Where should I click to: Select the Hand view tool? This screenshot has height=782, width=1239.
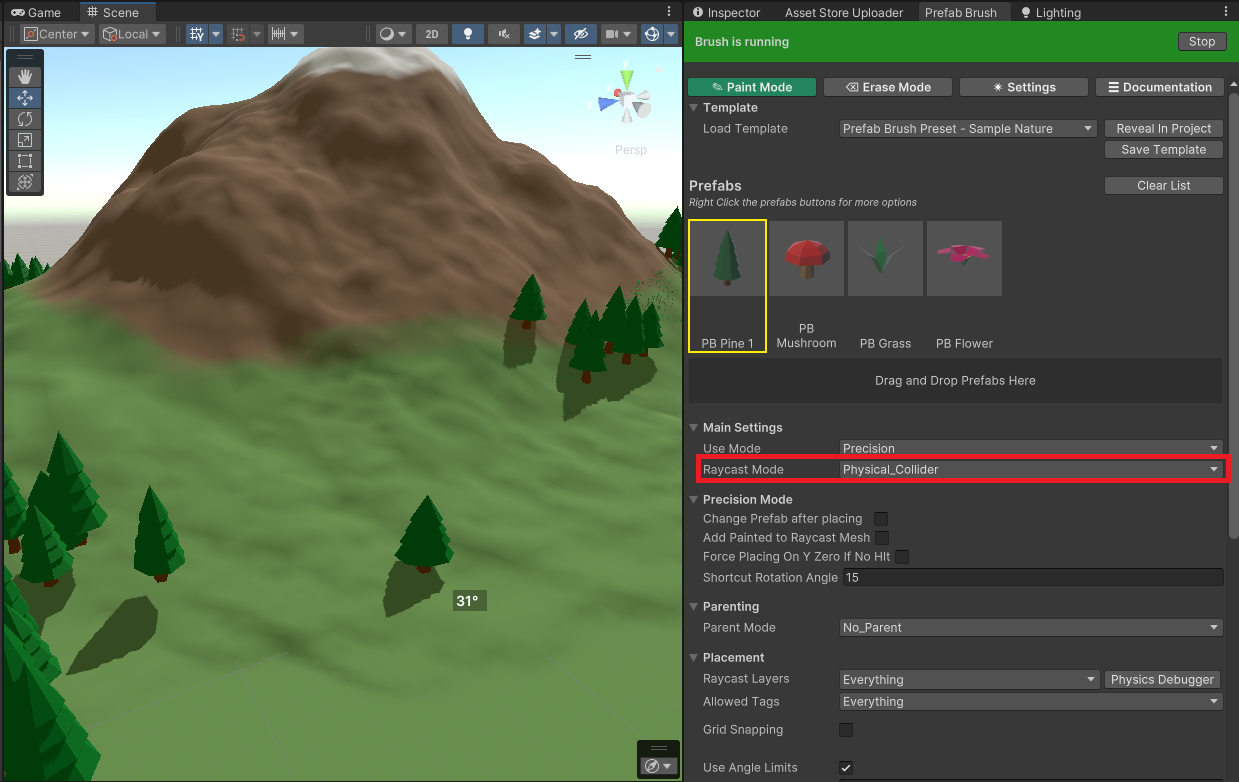(25, 77)
